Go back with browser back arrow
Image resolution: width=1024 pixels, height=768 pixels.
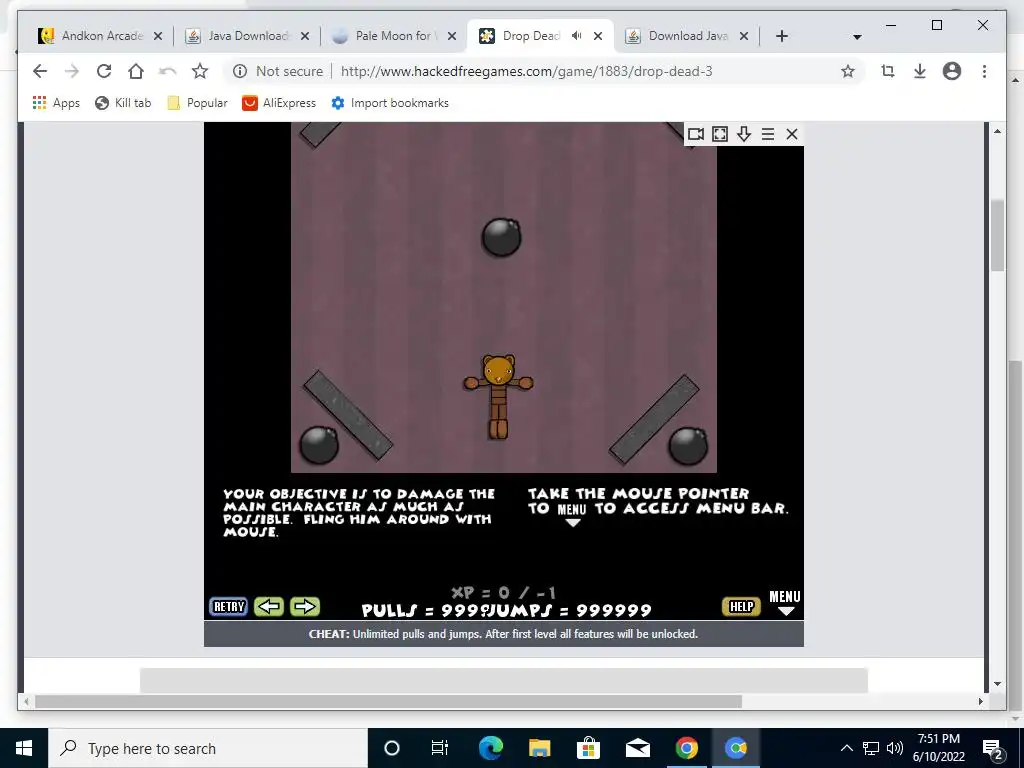click(x=40, y=71)
